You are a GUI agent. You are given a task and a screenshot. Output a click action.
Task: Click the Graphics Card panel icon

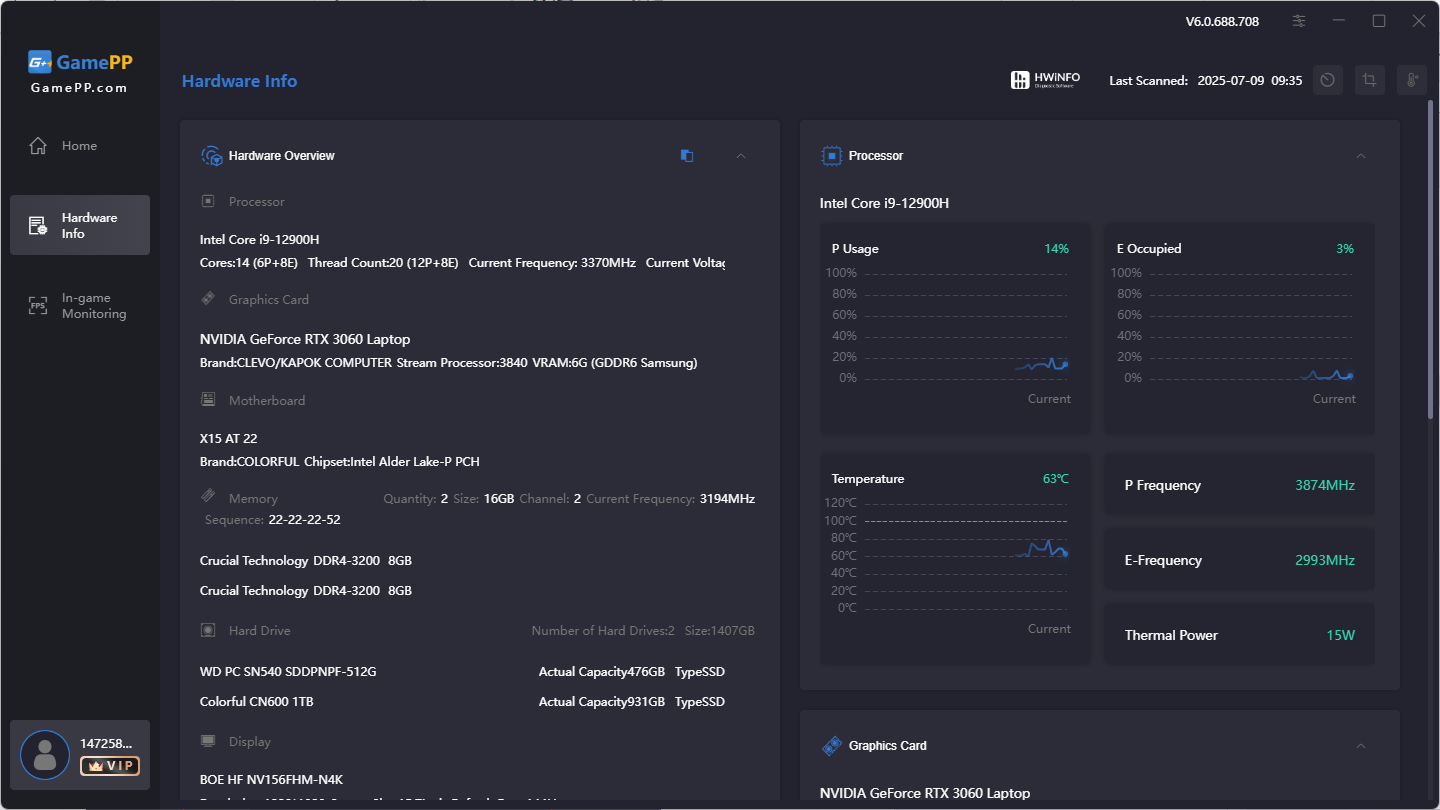[x=831, y=746]
